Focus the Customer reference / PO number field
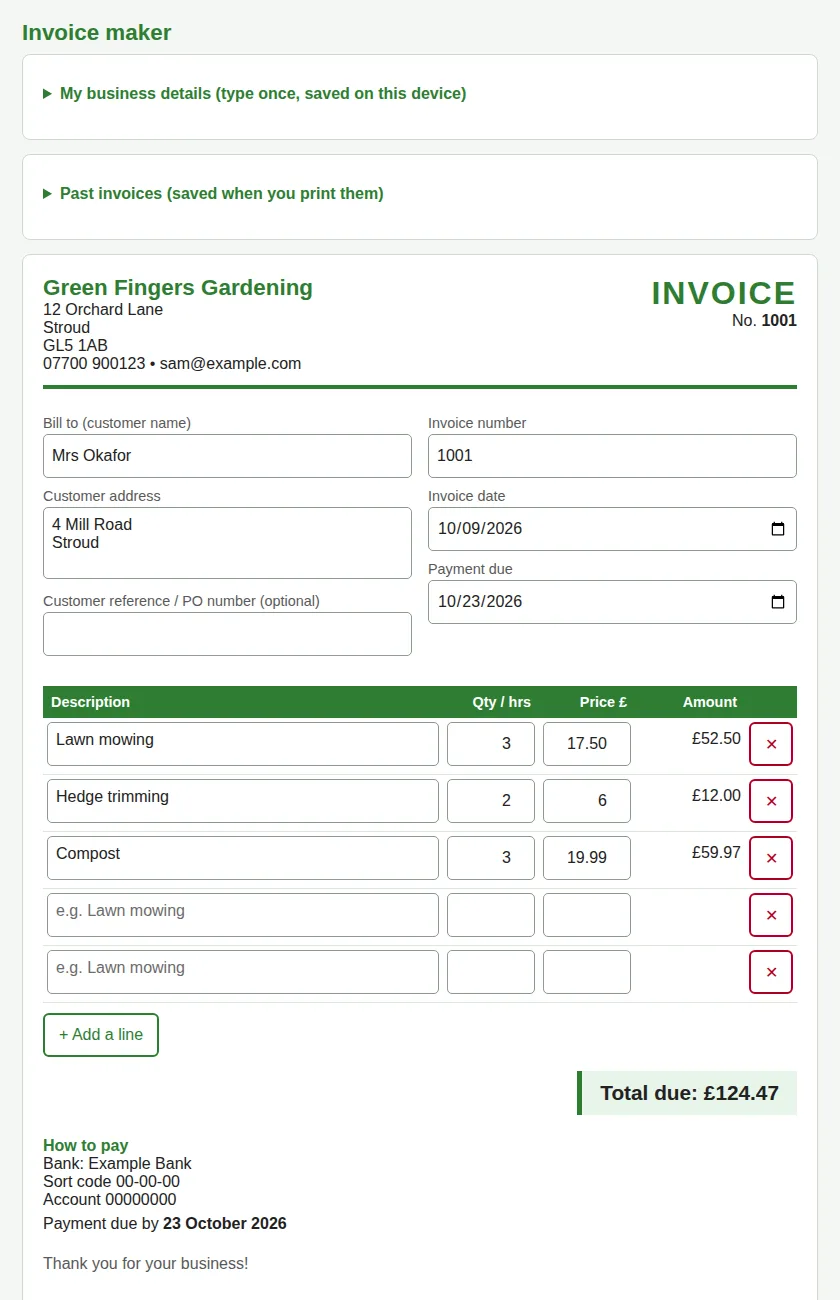Image resolution: width=840 pixels, height=1300 pixels. 227,634
